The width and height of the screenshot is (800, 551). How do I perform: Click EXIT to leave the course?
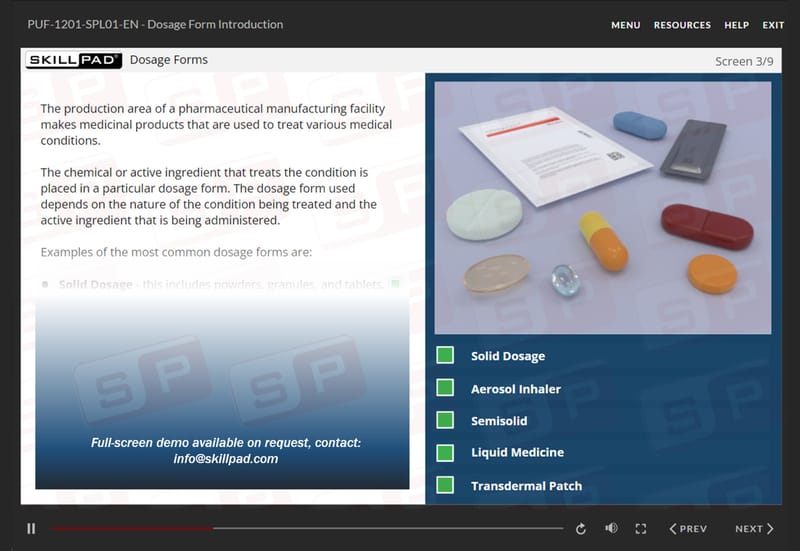point(773,25)
